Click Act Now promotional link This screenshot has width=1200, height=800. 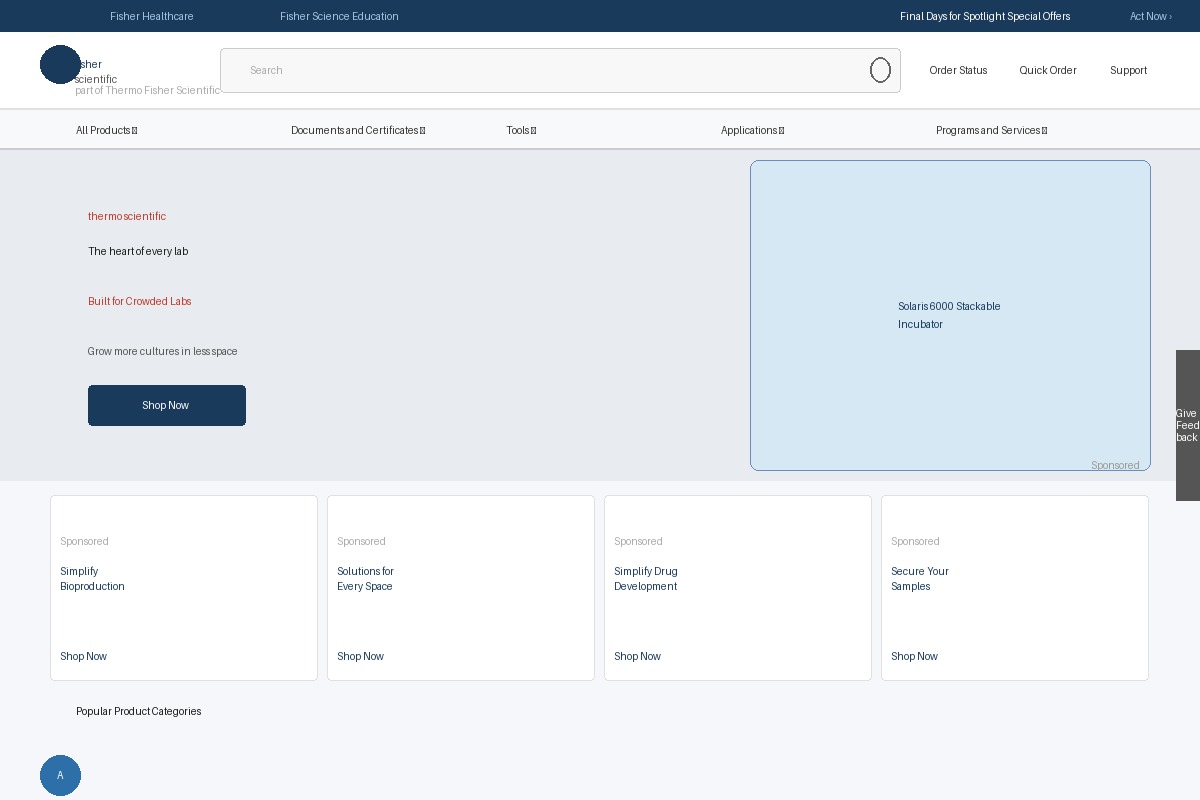click(1151, 16)
